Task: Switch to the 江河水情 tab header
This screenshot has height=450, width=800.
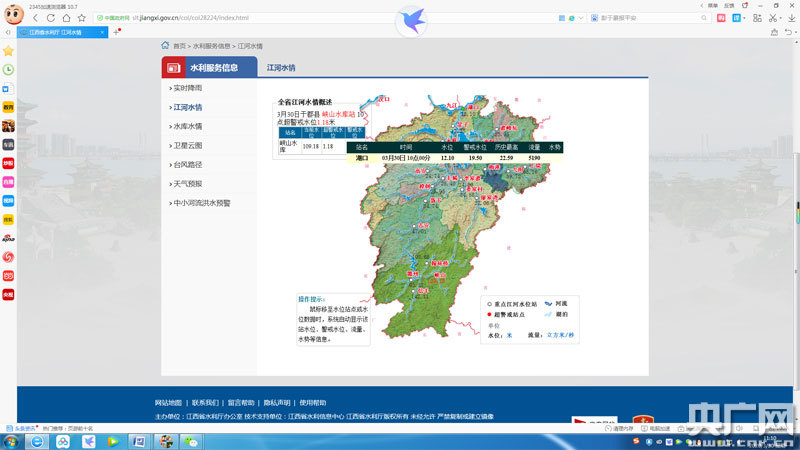Action: pyautogui.click(x=281, y=68)
